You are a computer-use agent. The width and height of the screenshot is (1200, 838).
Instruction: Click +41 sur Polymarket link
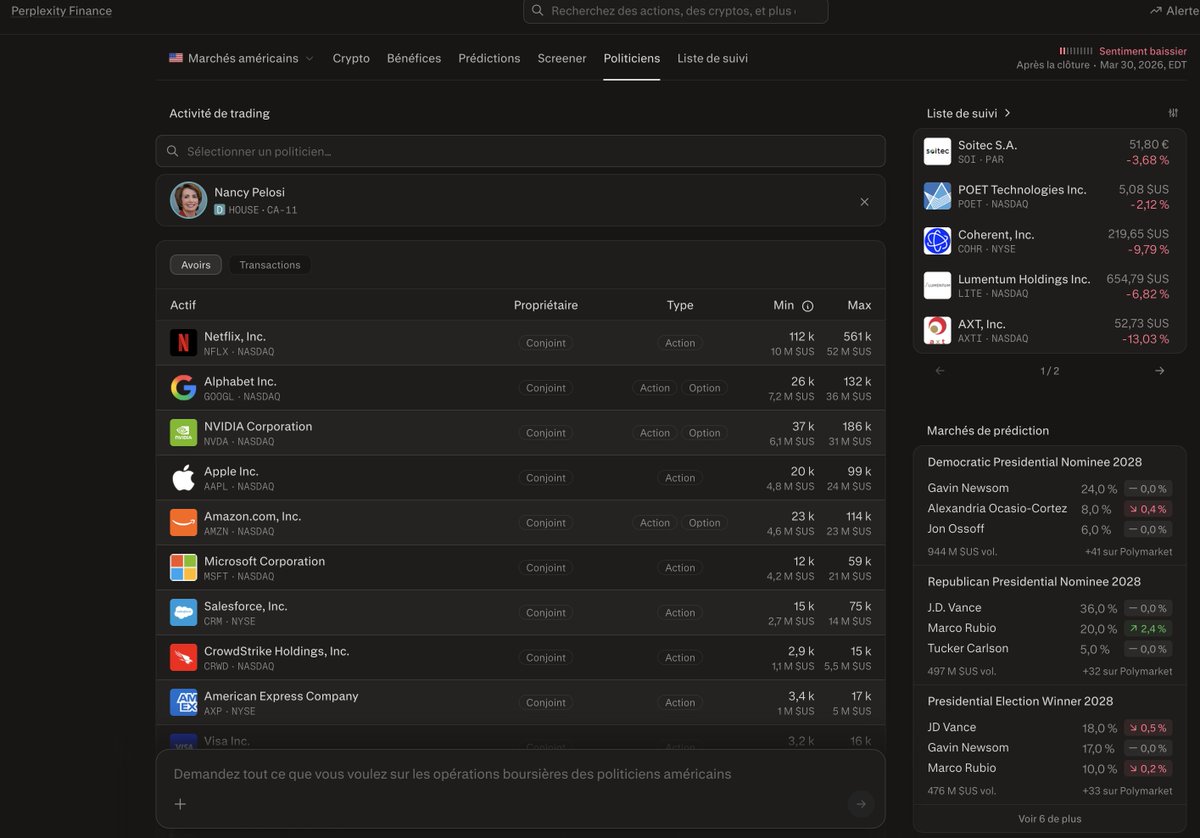pyautogui.click(x=1128, y=552)
